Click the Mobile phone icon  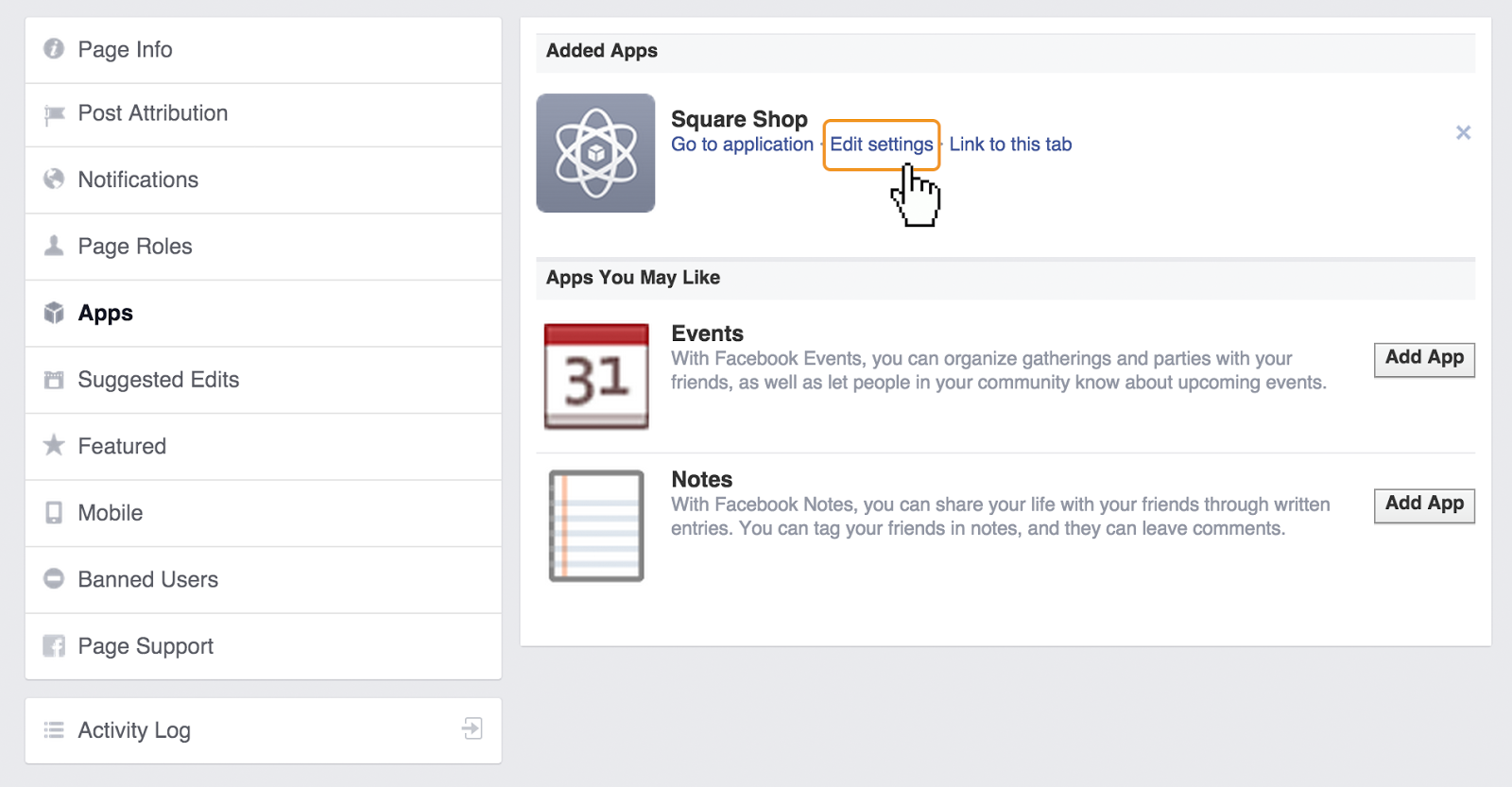54,513
